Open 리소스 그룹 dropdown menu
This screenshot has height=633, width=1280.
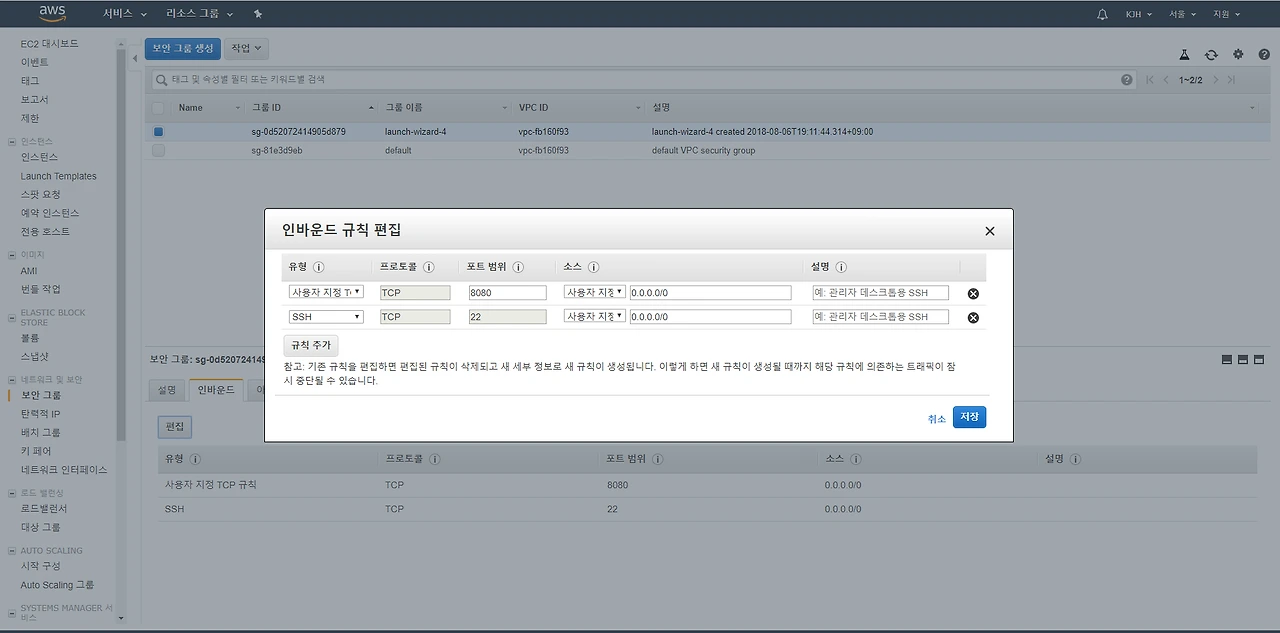point(200,14)
